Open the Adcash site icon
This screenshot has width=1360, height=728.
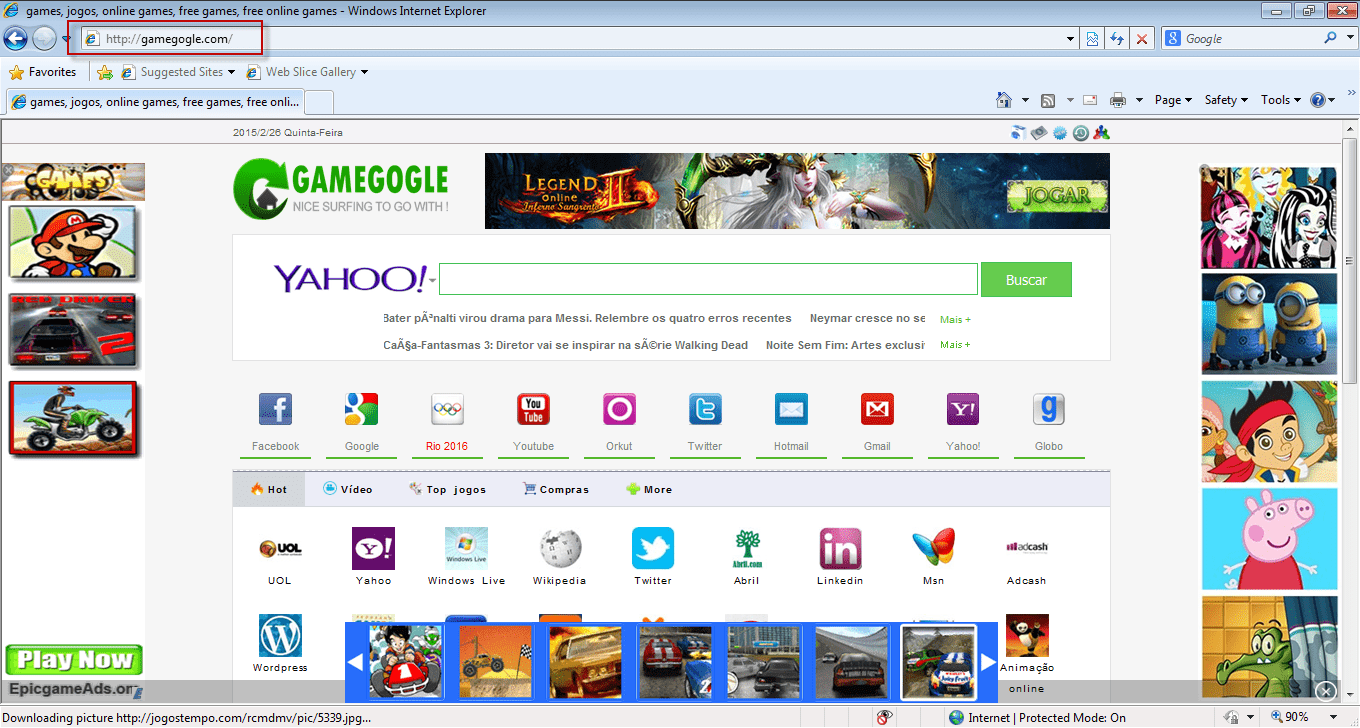coord(1026,548)
